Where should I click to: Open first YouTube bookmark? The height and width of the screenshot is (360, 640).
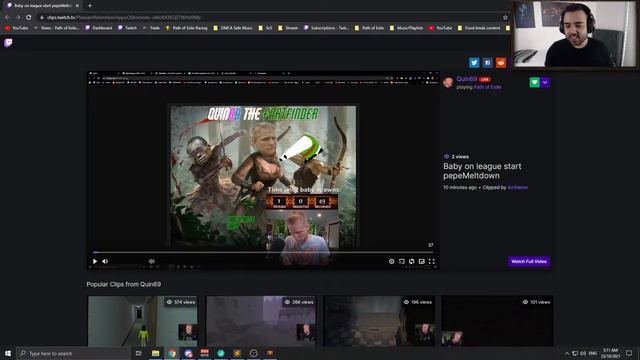point(17,28)
